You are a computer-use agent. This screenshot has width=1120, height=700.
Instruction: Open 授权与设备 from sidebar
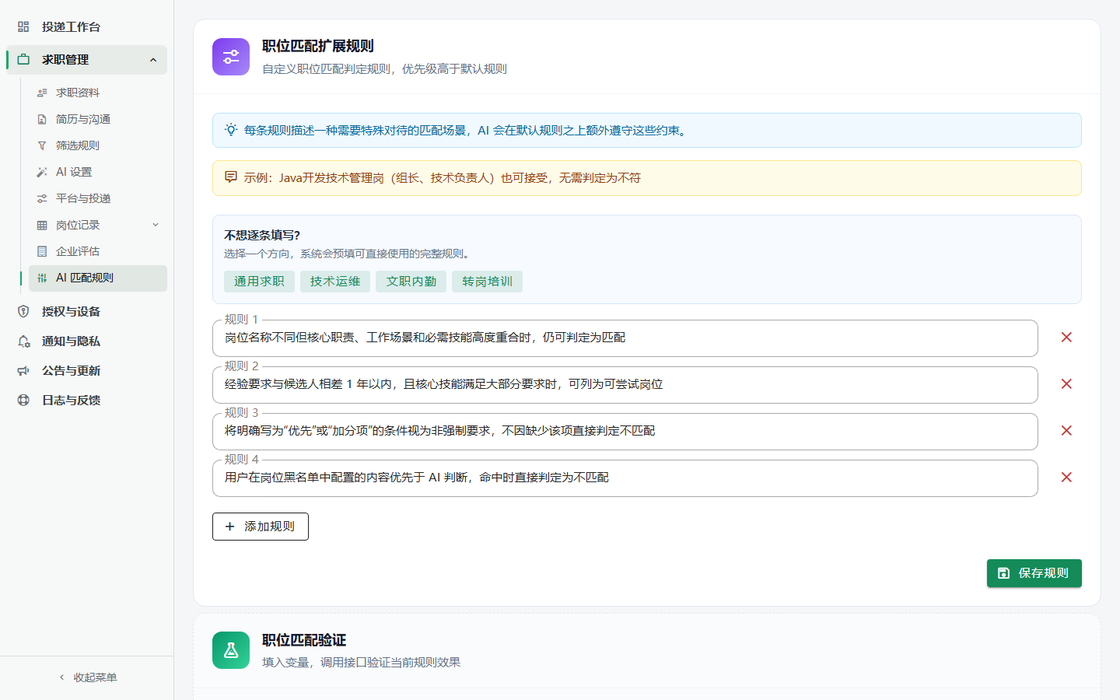point(86,311)
